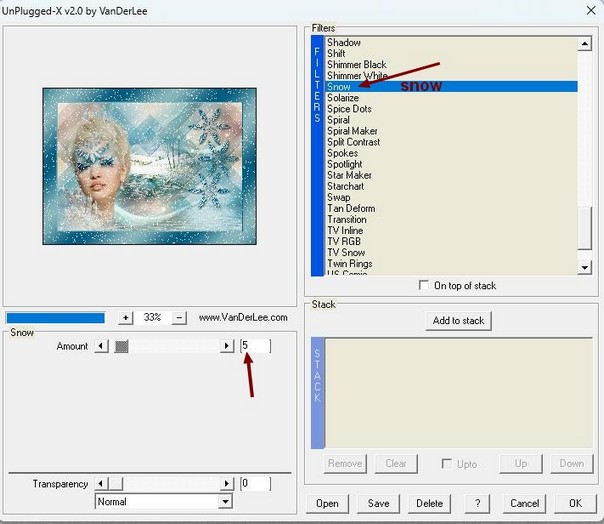The width and height of the screenshot is (604, 524).
Task: Open the Normal blend mode dropdown
Action: coord(225,502)
